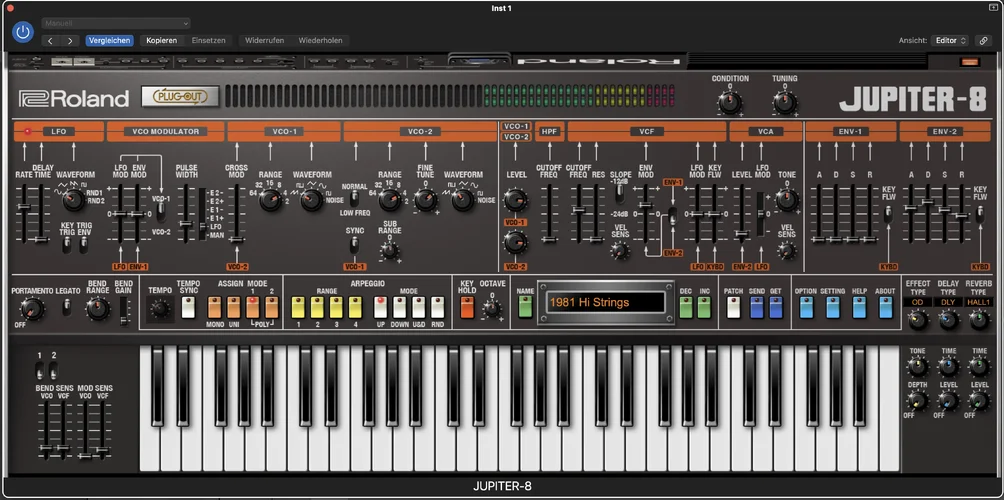Click the mixer VCO-1 LEVEL knob
This screenshot has height=500, width=1004.
pyautogui.click(x=515, y=200)
